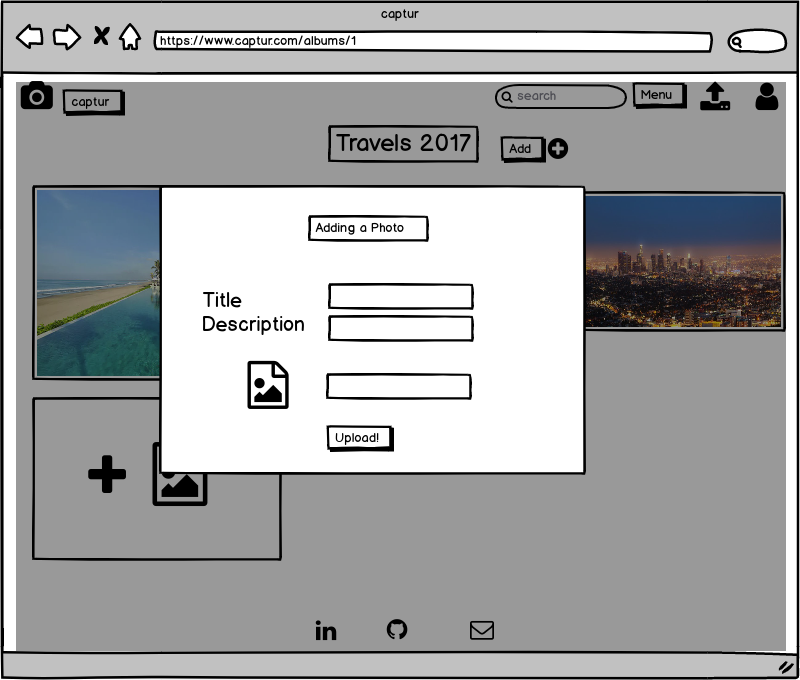
Task: Click the upload tray icon in header
Action: coord(715,96)
